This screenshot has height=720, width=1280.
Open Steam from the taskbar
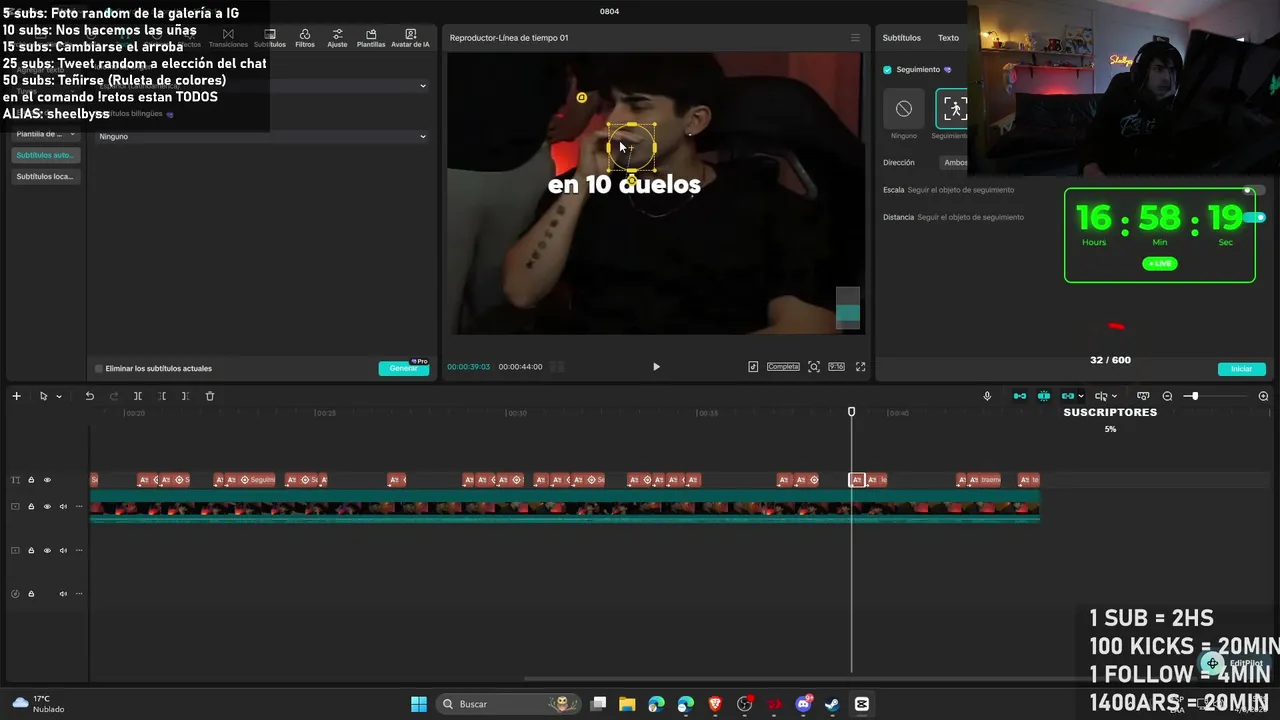(x=832, y=704)
